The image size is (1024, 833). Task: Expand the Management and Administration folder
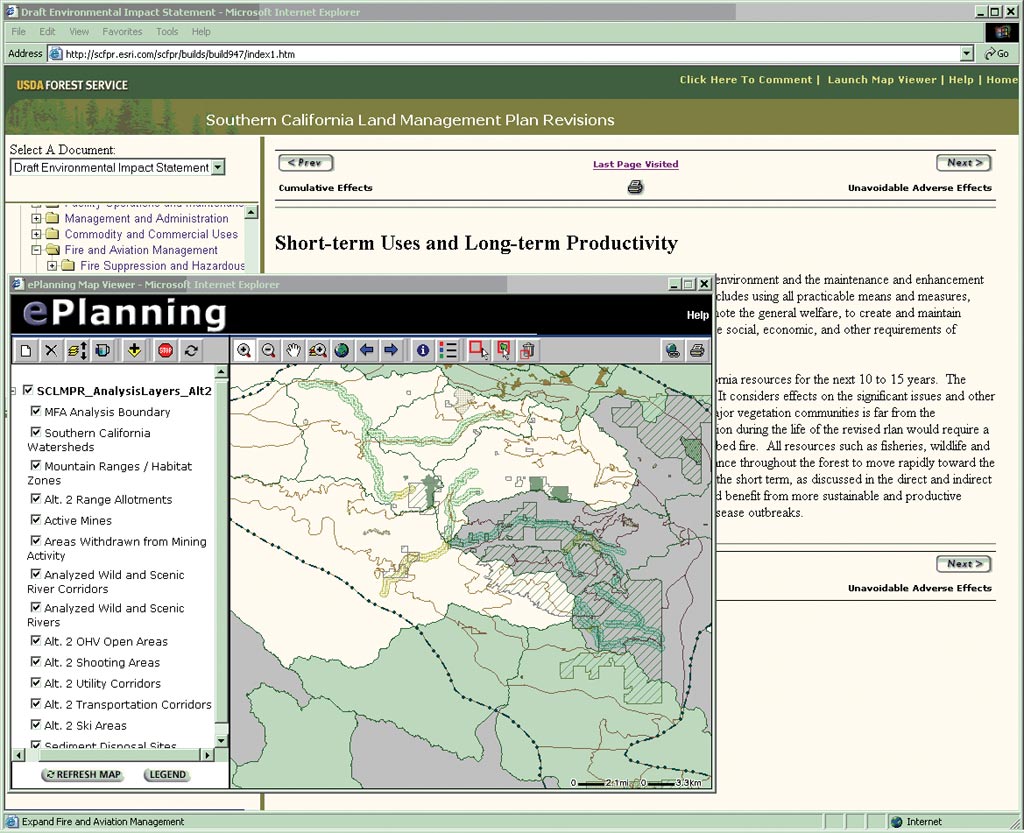tap(37, 219)
